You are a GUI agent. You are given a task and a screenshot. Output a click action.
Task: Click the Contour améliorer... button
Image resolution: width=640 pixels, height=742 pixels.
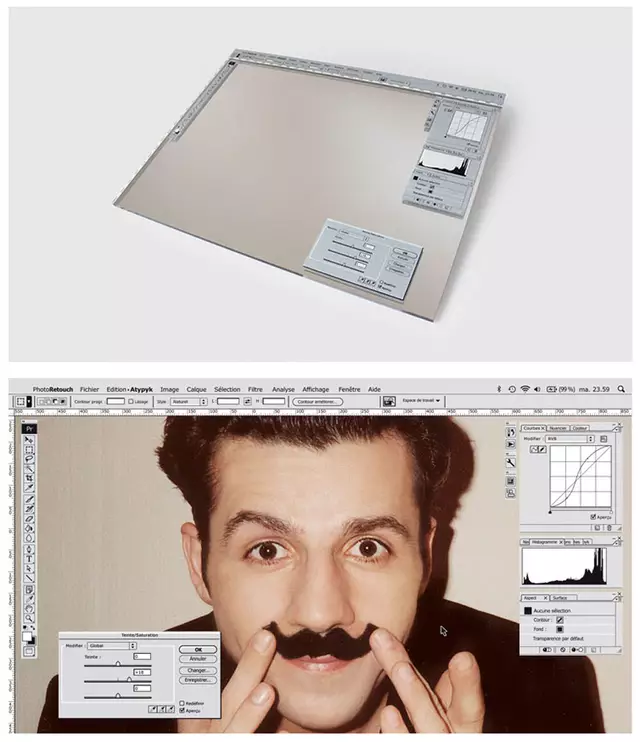(x=317, y=401)
